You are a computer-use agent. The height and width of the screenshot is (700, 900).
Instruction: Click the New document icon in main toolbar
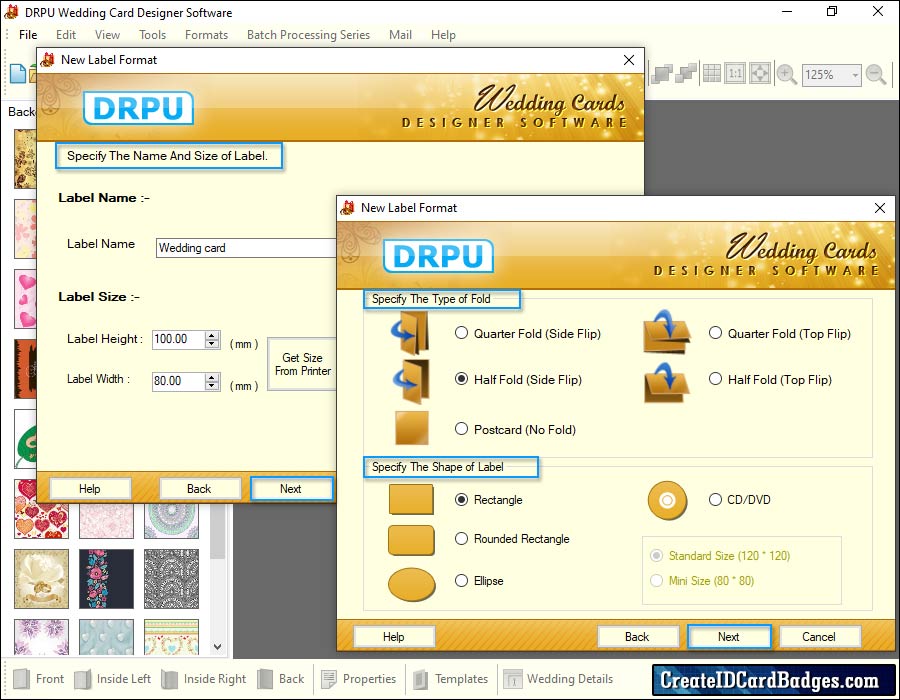pyautogui.click(x=18, y=73)
